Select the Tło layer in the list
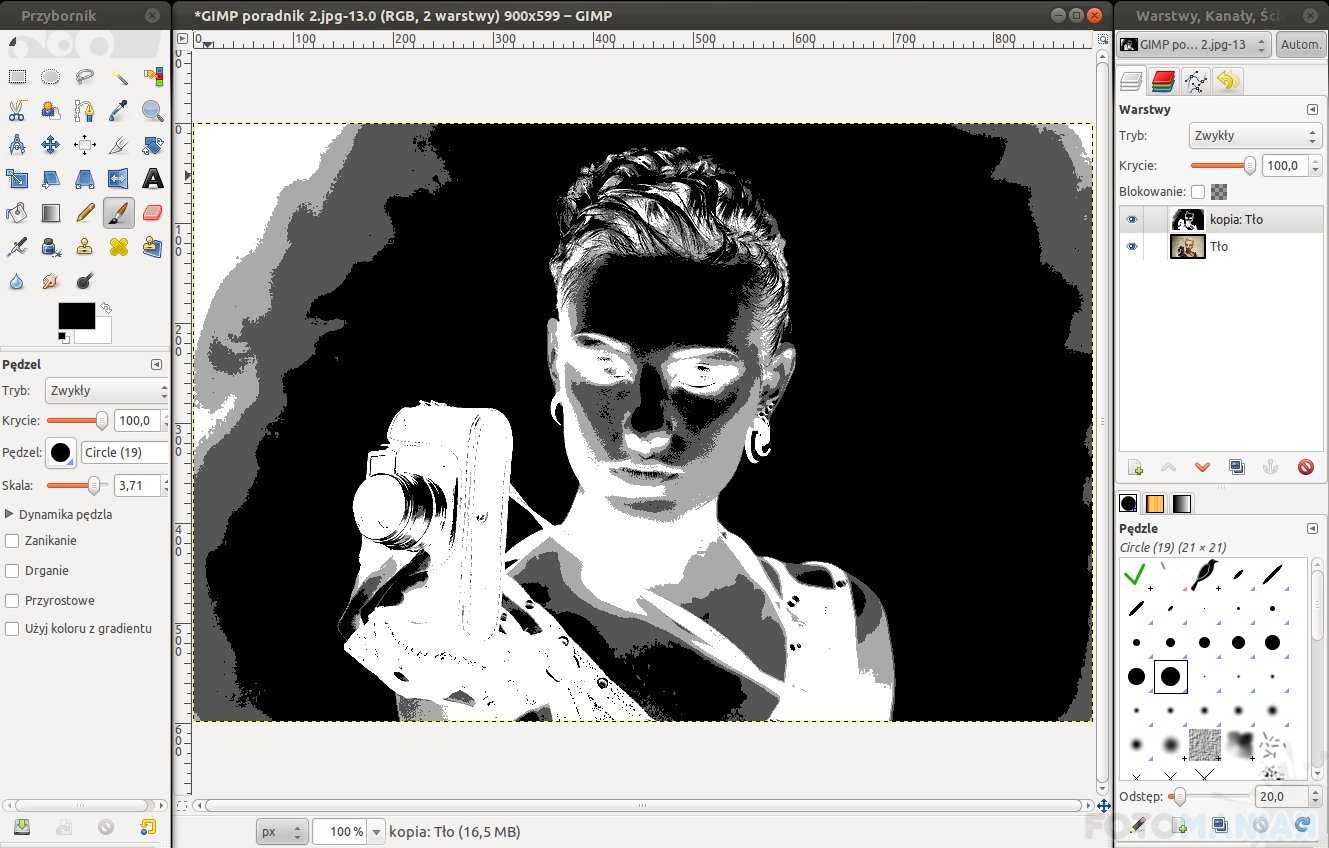 pos(1219,247)
